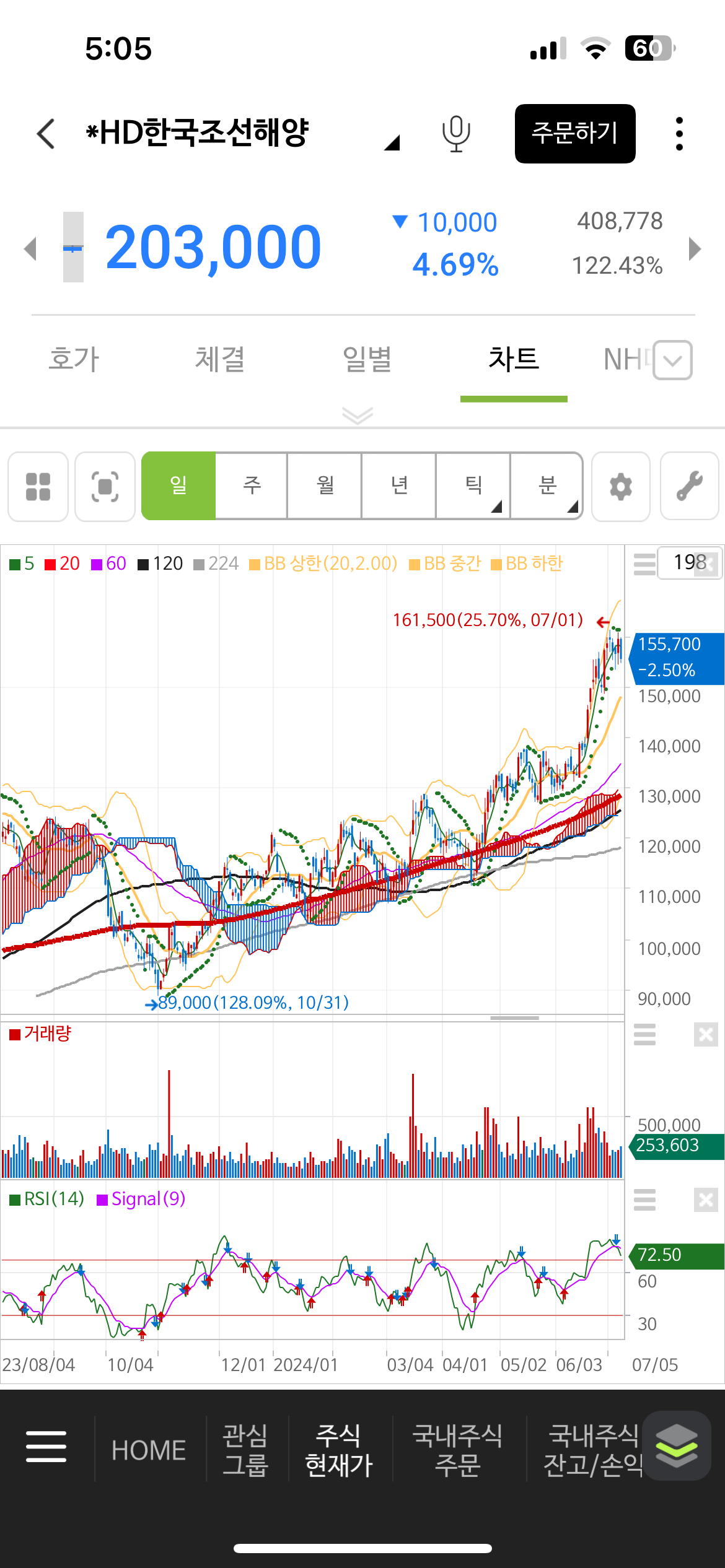Tap the microphone voice search icon
725x1568 pixels.
(456, 134)
